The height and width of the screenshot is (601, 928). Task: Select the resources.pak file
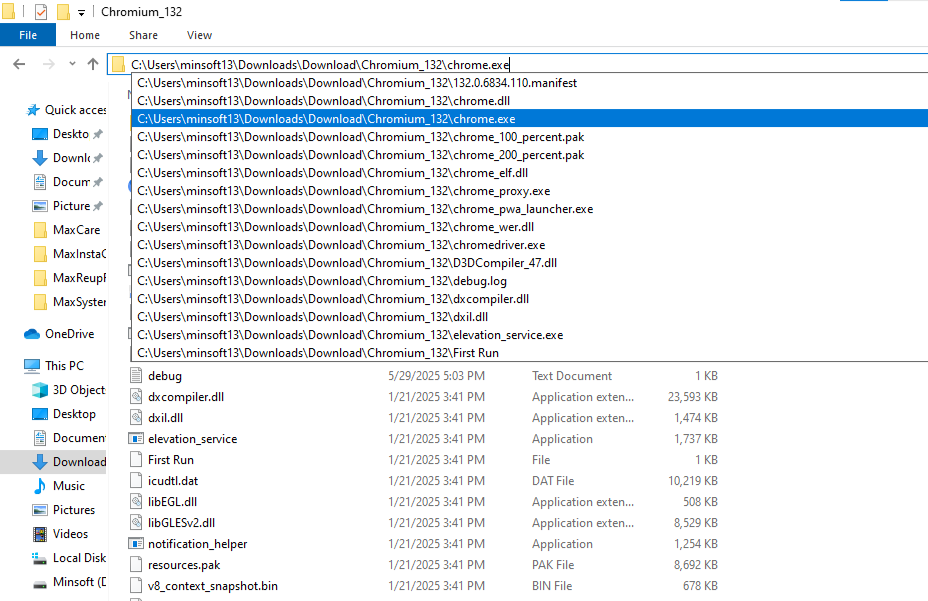184,565
